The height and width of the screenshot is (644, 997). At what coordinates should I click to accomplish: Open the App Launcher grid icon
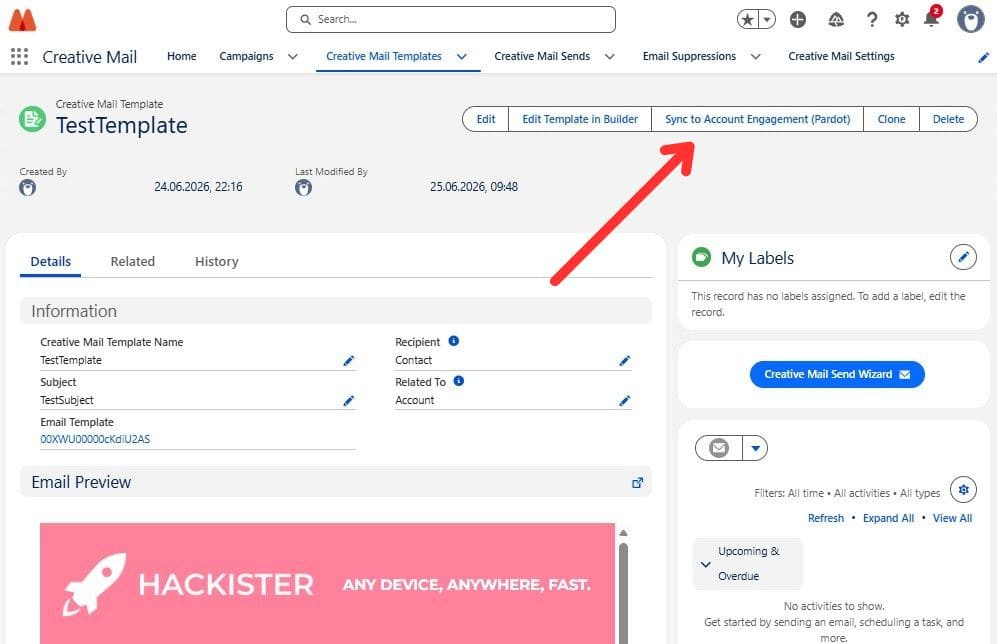coord(20,57)
